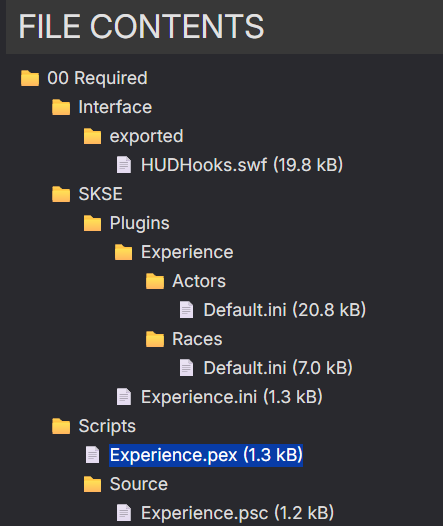Image resolution: width=443 pixels, height=526 pixels.
Task: Select Default.ini (7.0 kB) under Races
Action: (x=278, y=368)
